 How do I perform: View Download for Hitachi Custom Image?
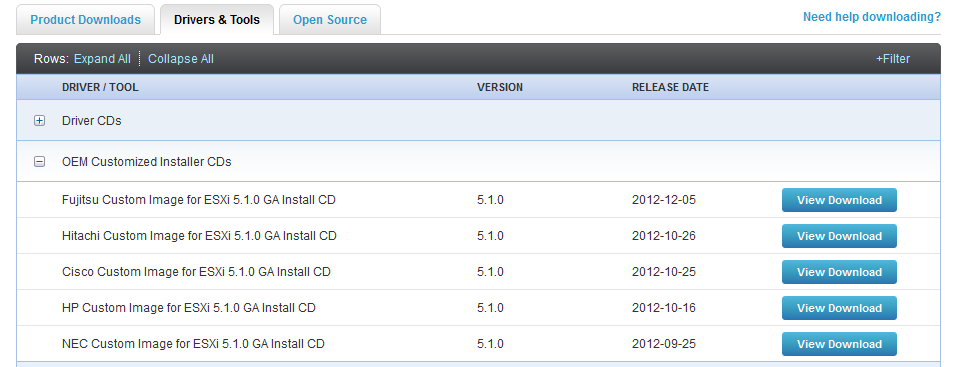[x=839, y=236]
